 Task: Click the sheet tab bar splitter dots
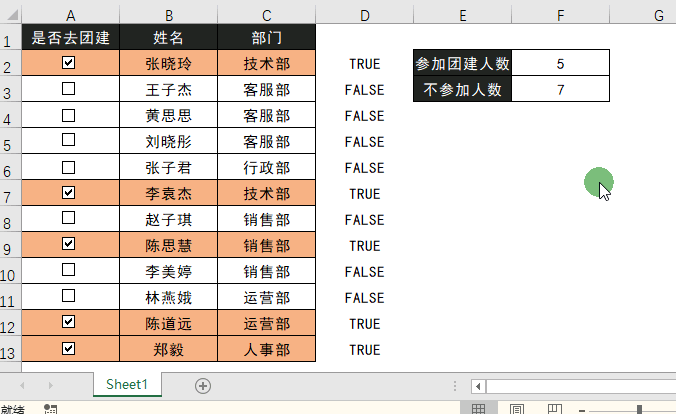pyautogui.click(x=455, y=386)
